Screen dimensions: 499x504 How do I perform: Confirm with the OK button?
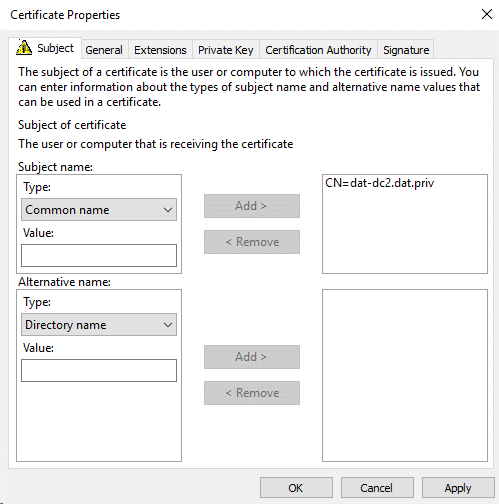tap(296, 488)
